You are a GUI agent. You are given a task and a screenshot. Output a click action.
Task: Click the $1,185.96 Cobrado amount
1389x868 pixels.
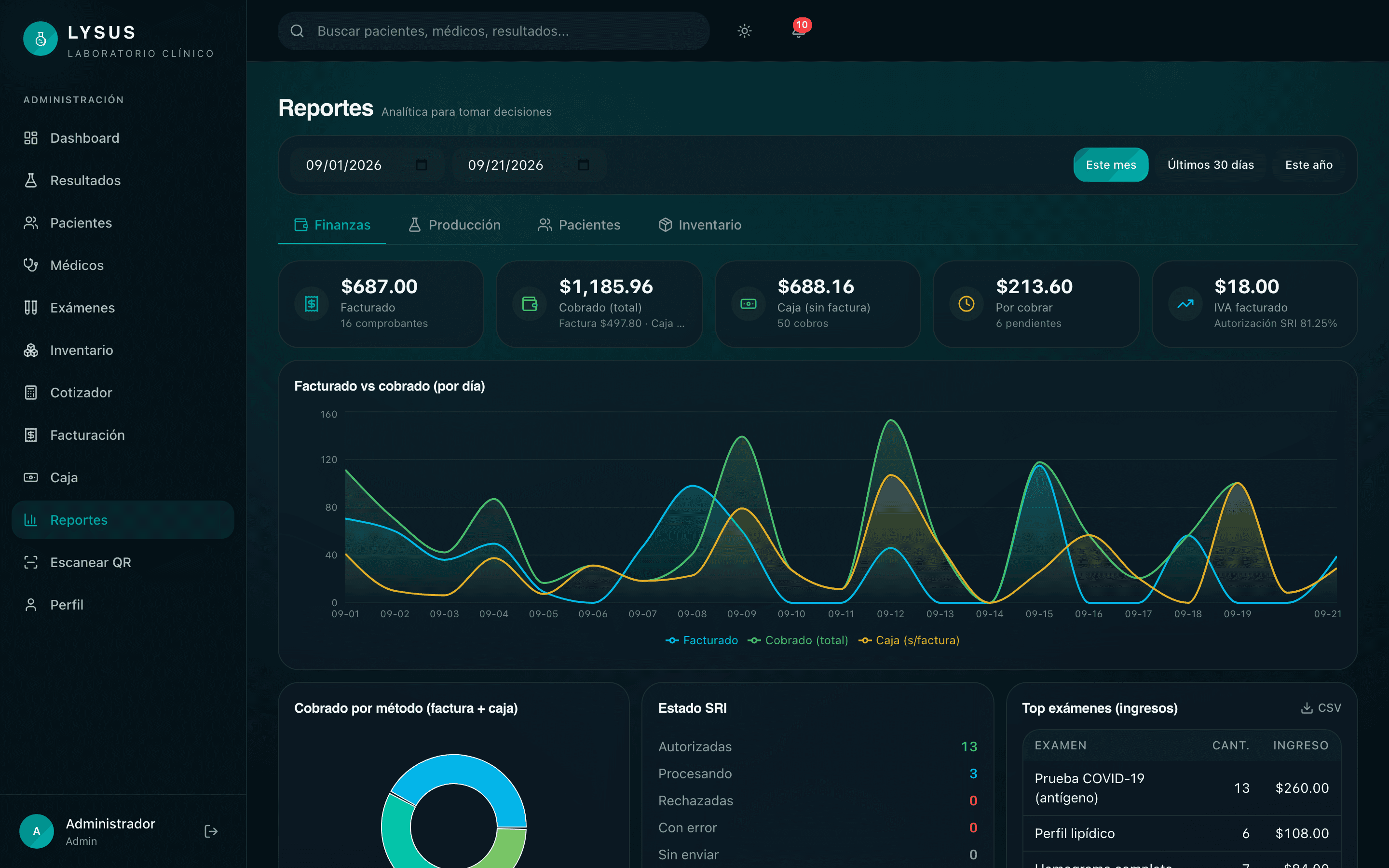click(x=606, y=286)
